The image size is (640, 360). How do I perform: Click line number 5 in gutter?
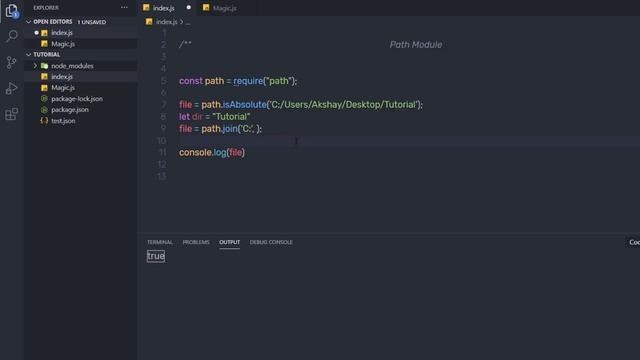(x=164, y=81)
